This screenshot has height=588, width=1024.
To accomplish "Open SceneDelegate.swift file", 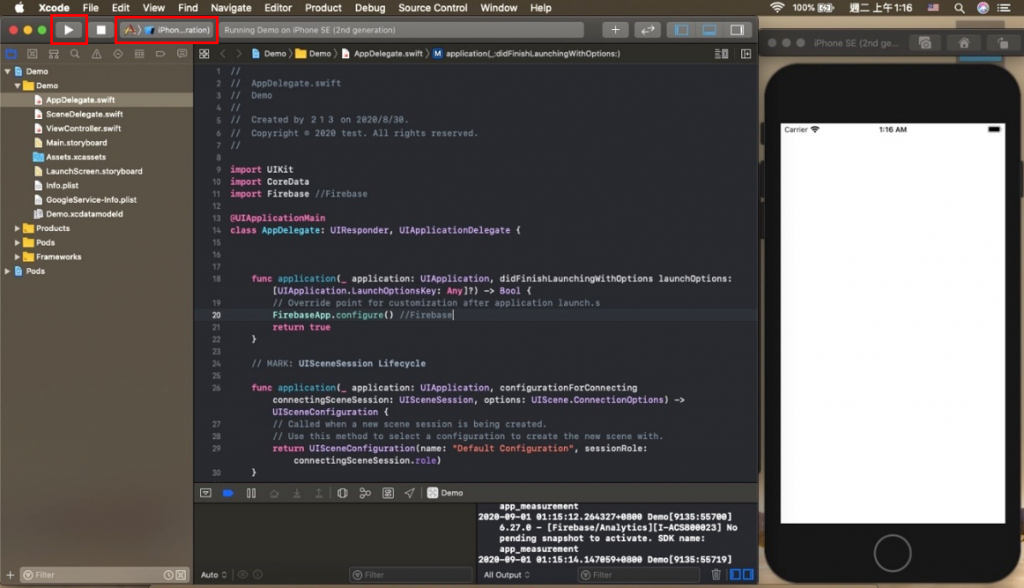I will (84, 114).
